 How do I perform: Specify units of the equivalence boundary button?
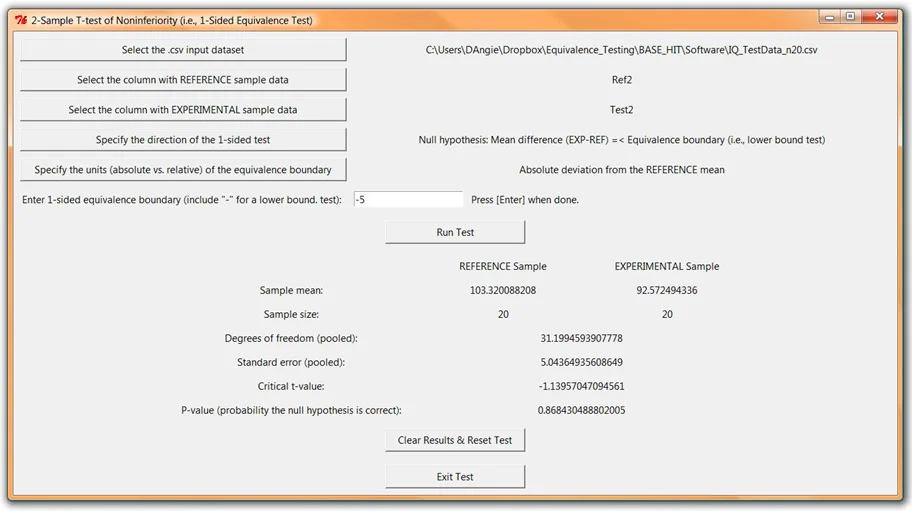[183, 170]
